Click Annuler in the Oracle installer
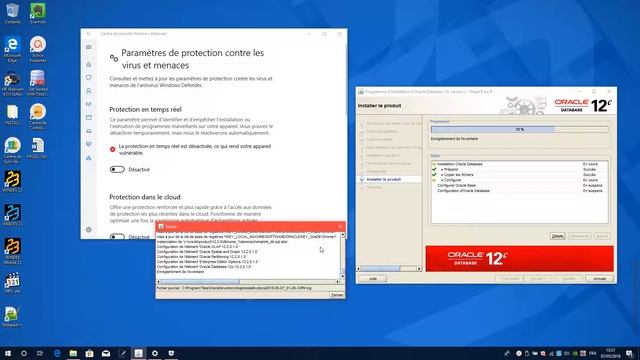The height and width of the screenshot is (360, 640). 600,278
